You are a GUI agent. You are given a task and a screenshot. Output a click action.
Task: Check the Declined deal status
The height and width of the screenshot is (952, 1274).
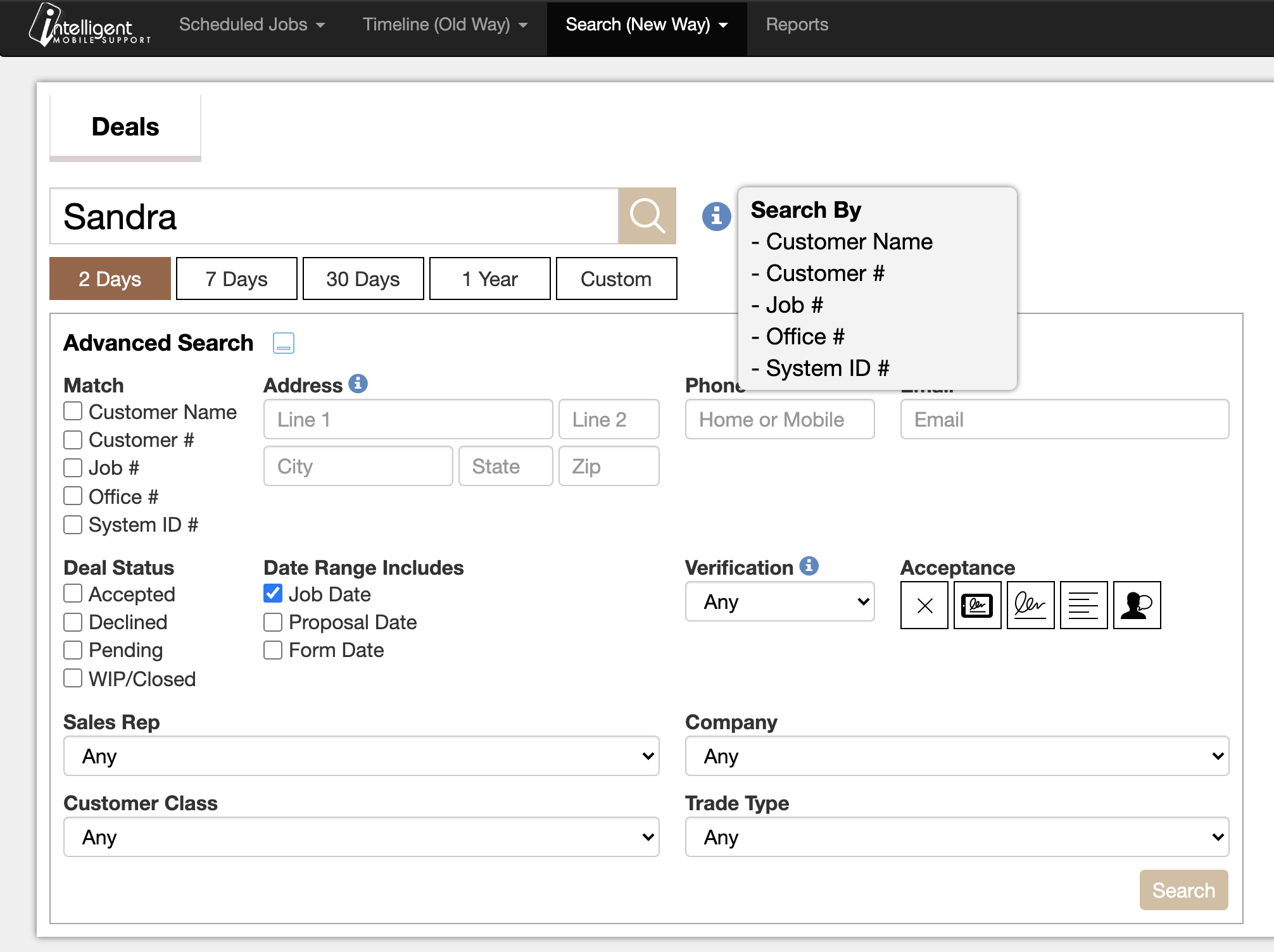73,622
